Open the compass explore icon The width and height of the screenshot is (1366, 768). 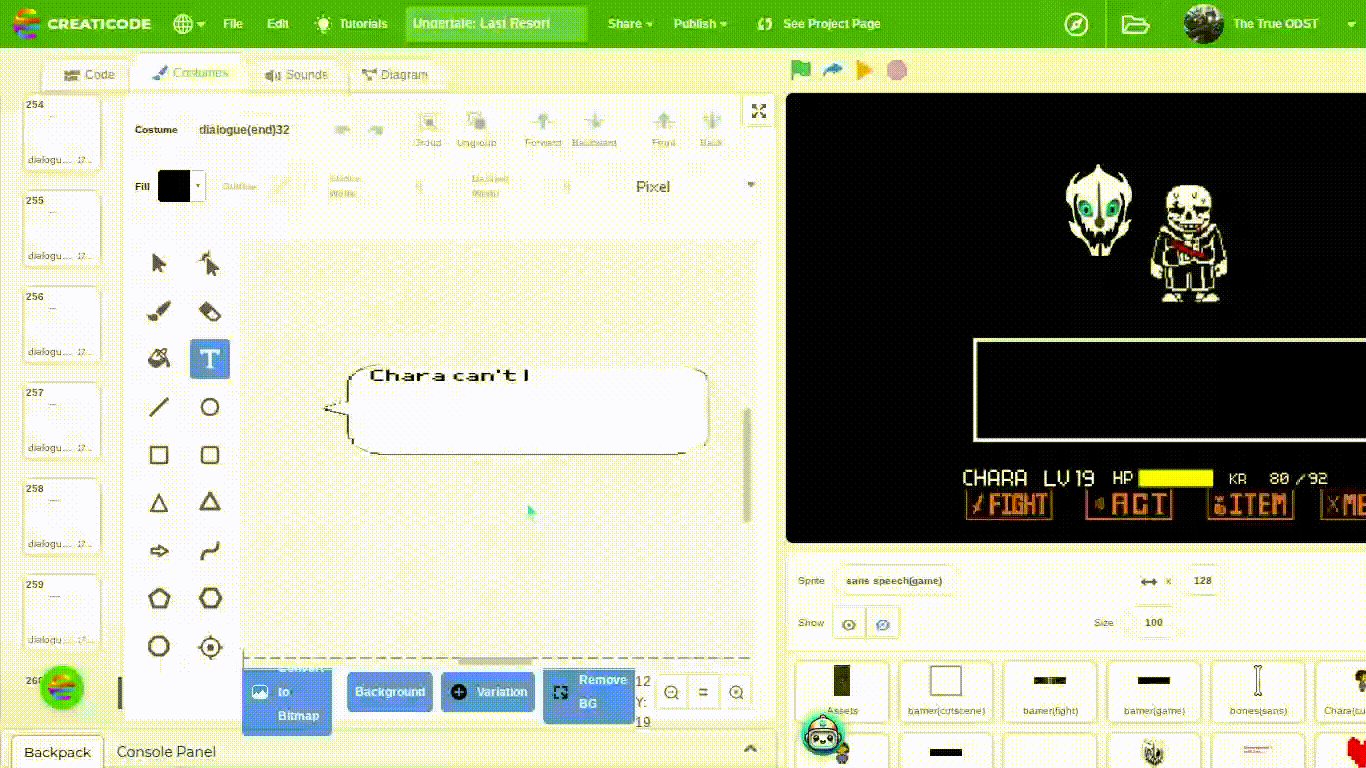(1076, 24)
